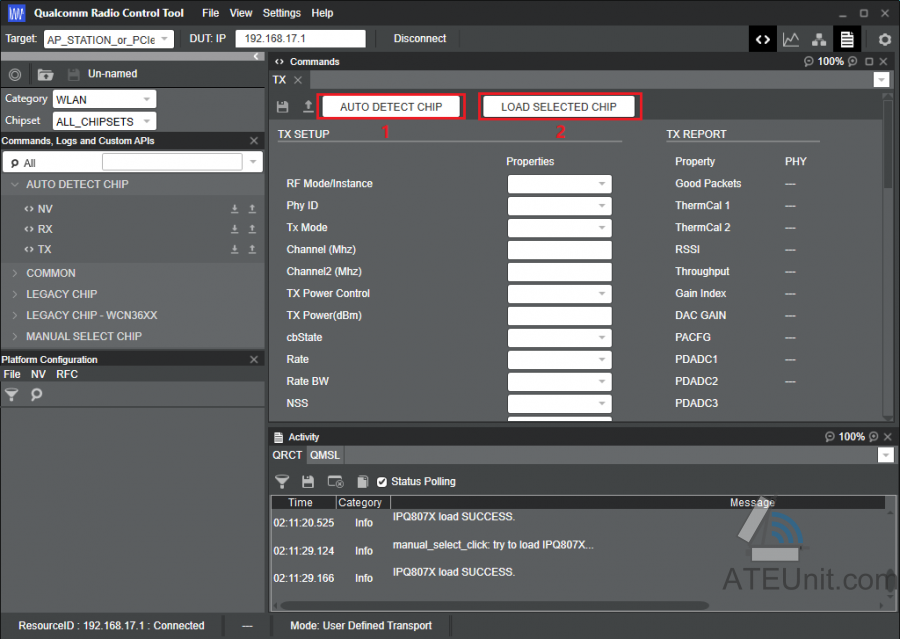Viewport: 900px width, 639px height.
Task: Open the RFC menu in Platform Configuration
Action: [67, 374]
